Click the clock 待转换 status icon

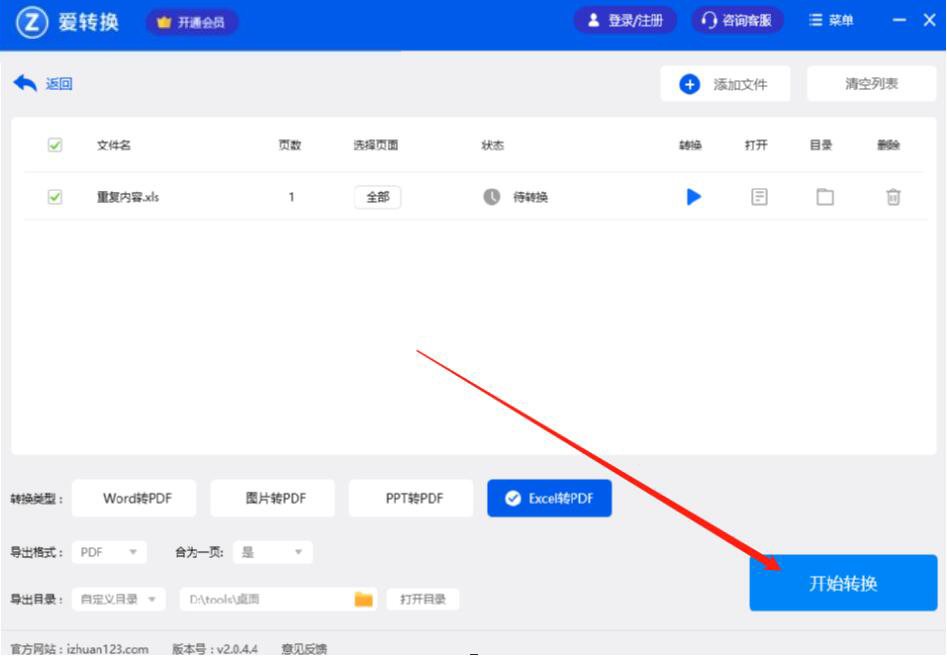pos(492,197)
